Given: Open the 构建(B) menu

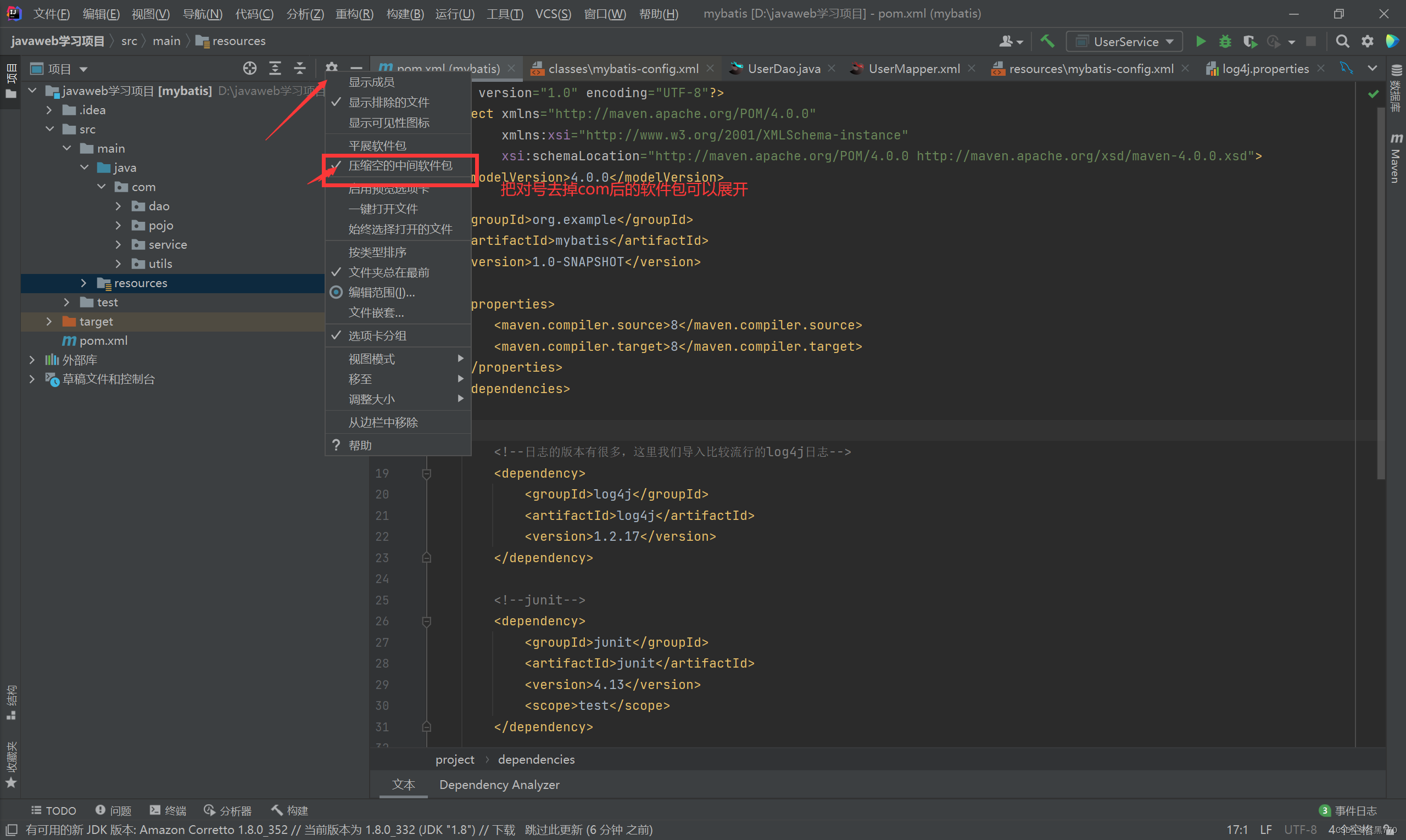Looking at the screenshot, I should click(x=404, y=14).
